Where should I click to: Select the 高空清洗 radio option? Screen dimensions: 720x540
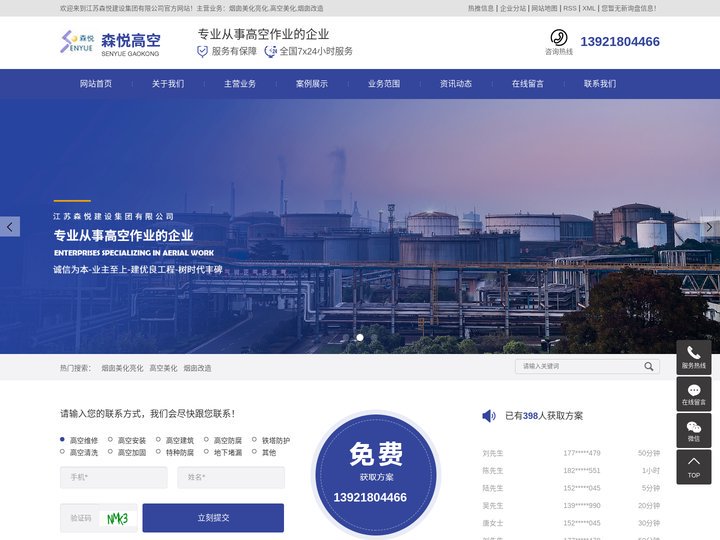point(62,452)
